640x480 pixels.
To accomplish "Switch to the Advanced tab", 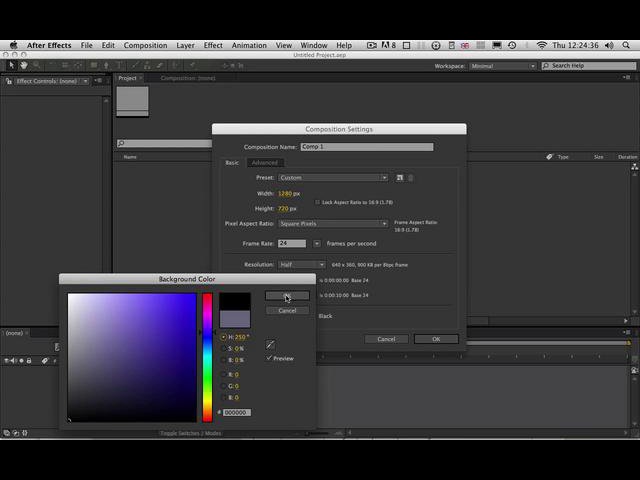I will pos(265,163).
